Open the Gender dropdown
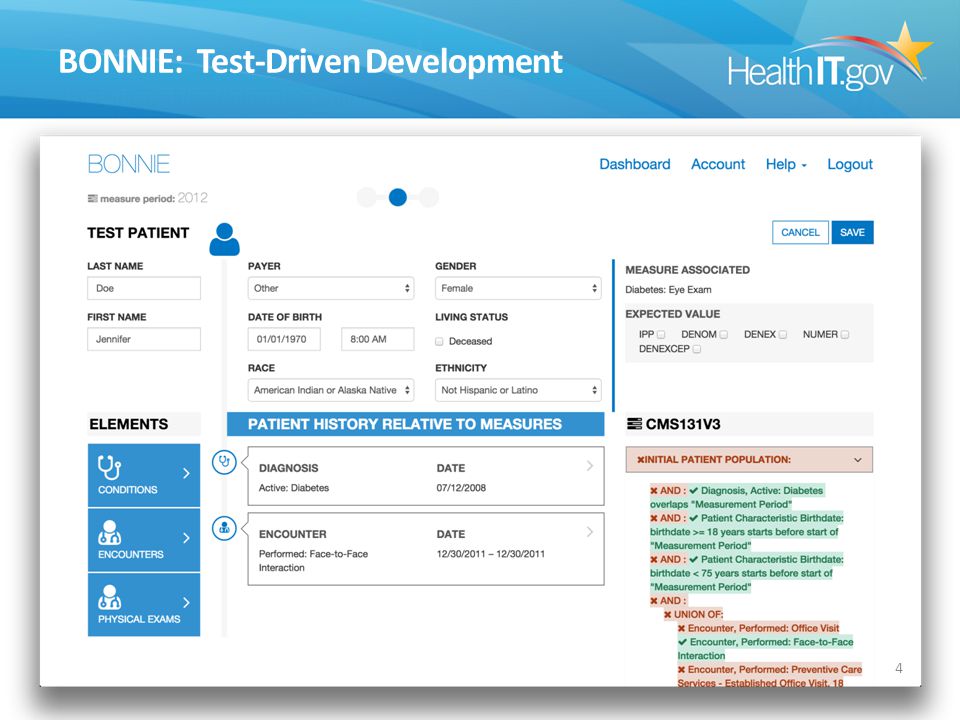960x720 pixels. 518,288
